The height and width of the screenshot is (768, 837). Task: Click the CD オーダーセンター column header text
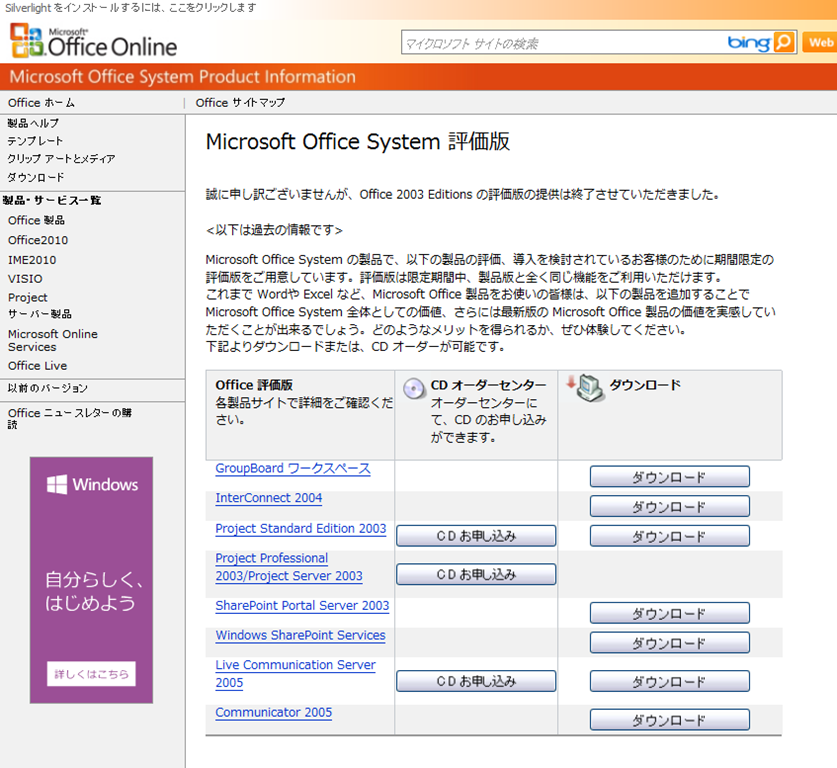tap(488, 385)
